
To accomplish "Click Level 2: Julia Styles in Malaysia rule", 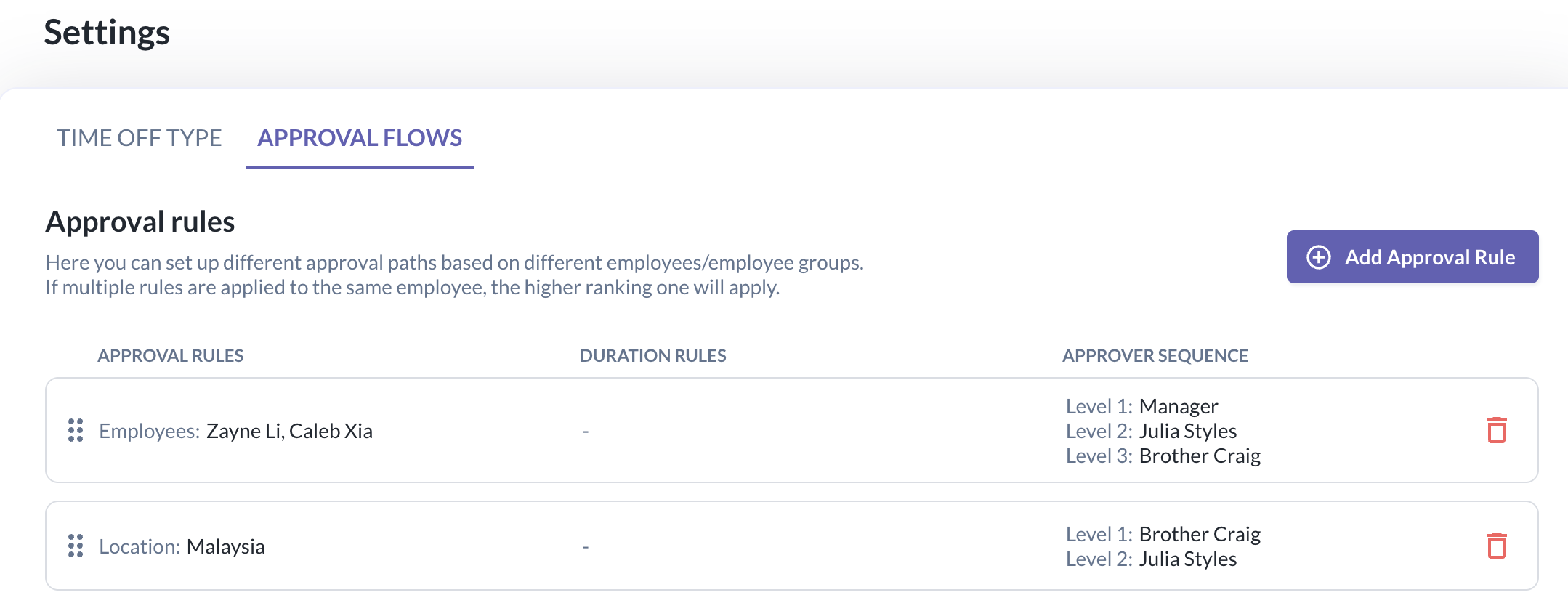I will click(1151, 559).
